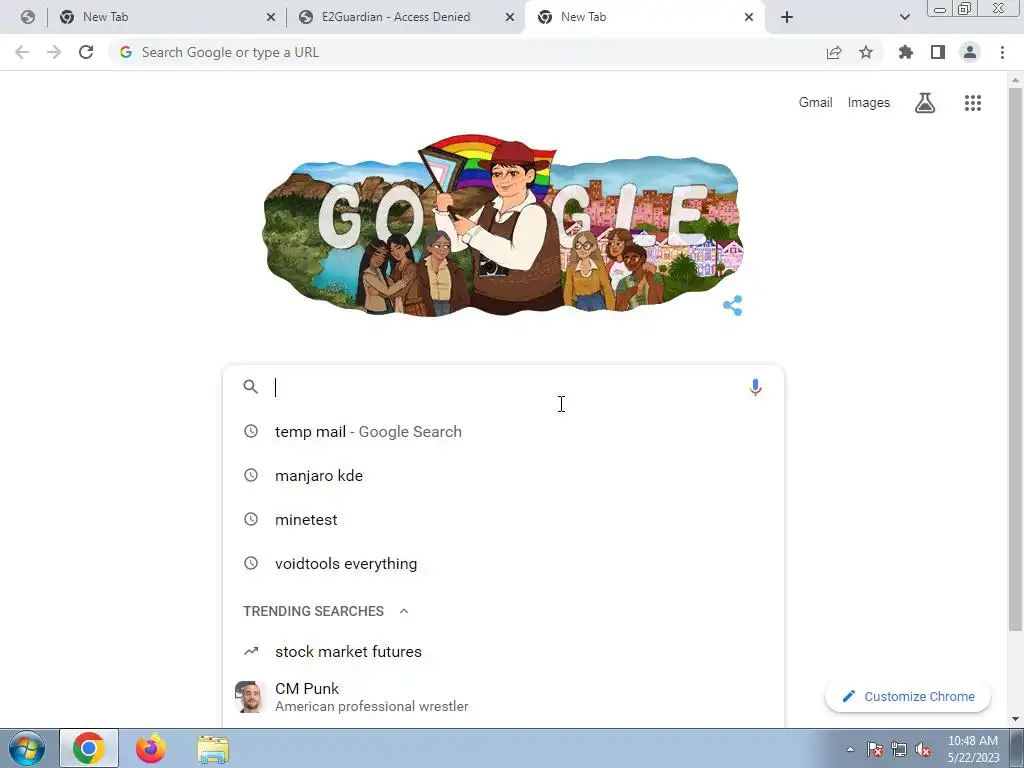Share the Google Doodle

(x=732, y=305)
